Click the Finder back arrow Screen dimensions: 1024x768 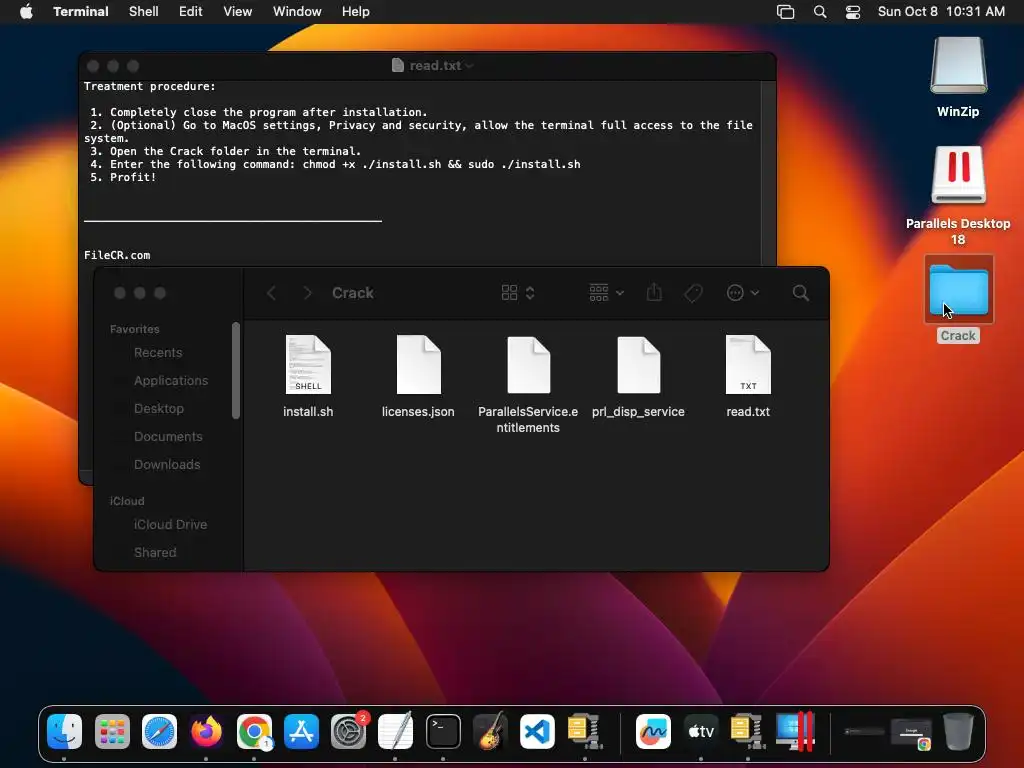[272, 293]
